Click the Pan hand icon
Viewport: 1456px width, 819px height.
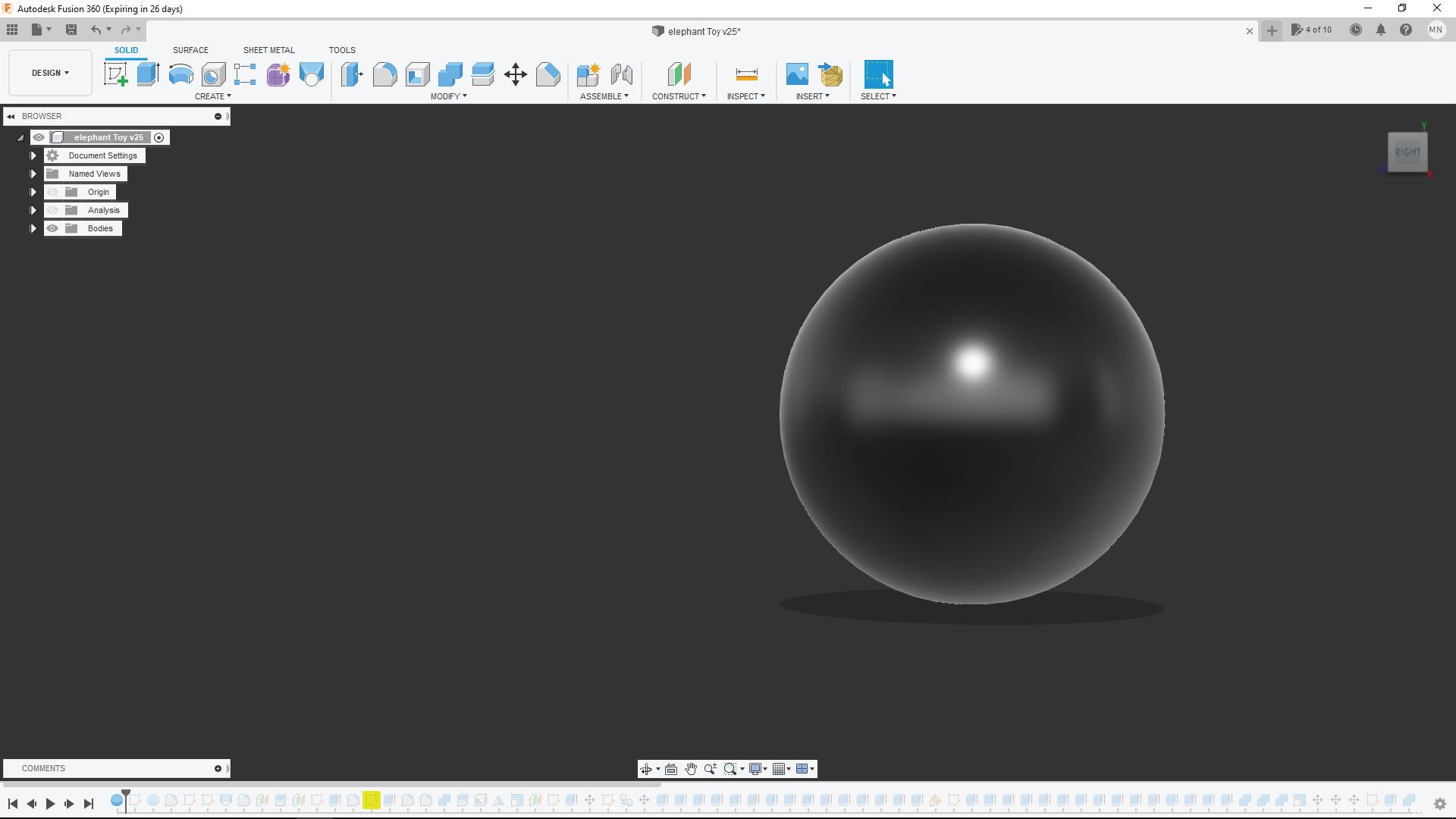[x=691, y=769]
